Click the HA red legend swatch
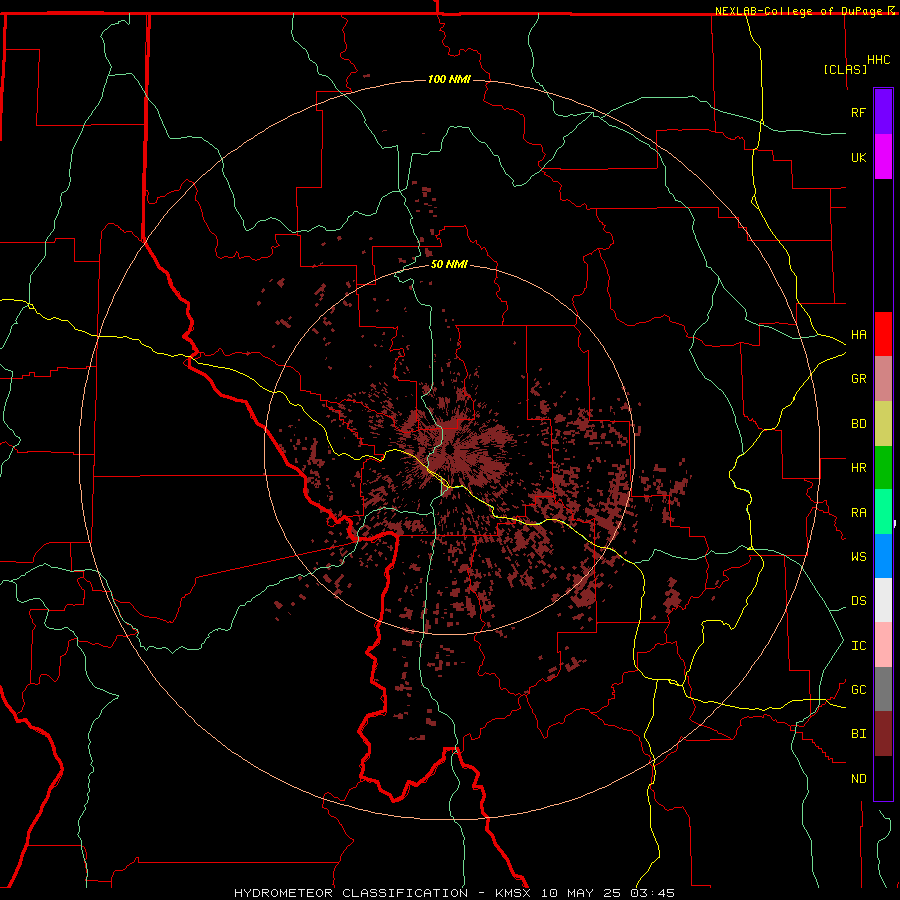 pos(883,334)
